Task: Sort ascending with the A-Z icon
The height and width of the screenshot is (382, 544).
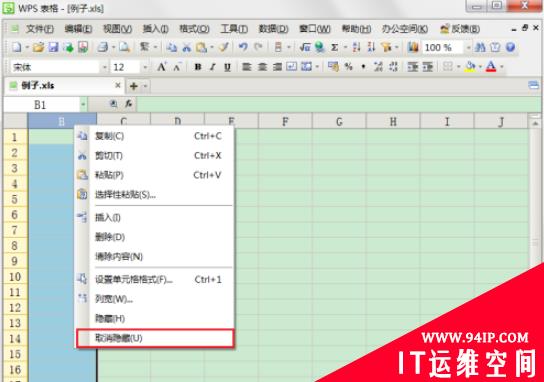Action: (356, 47)
